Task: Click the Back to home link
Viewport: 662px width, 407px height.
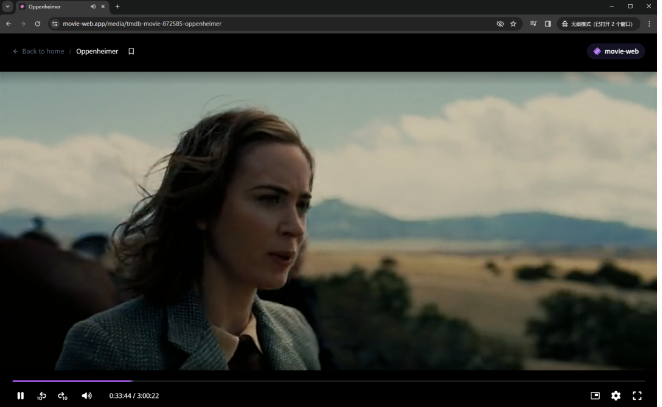Action: click(38, 51)
